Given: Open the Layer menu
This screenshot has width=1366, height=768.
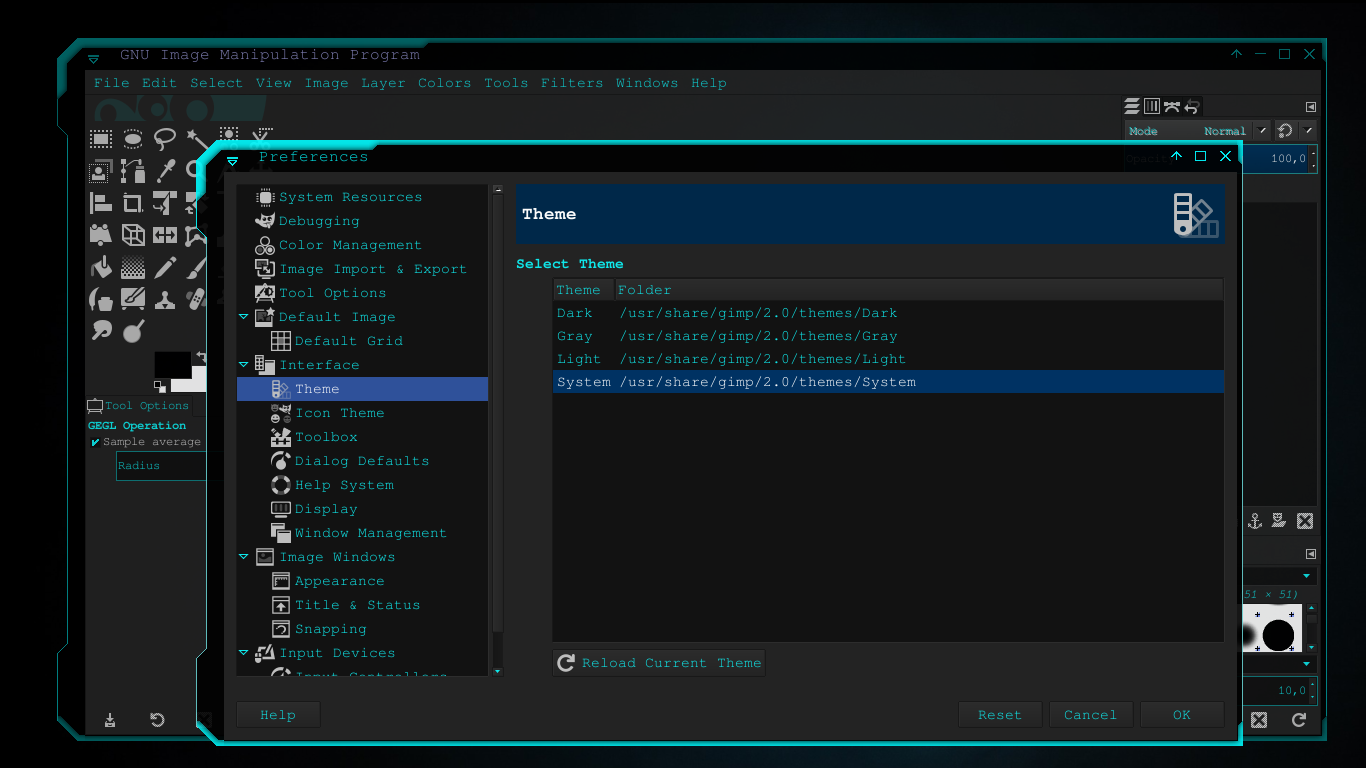Looking at the screenshot, I should coord(383,83).
